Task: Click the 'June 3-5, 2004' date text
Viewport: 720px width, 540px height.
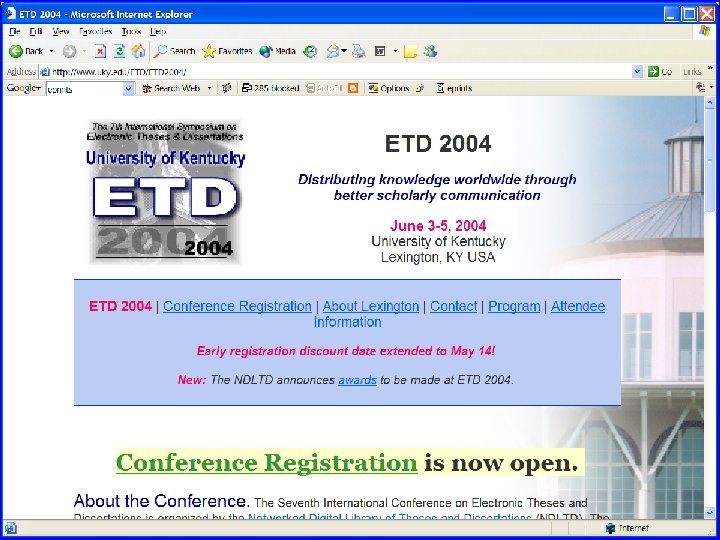Action: pyautogui.click(x=438, y=226)
